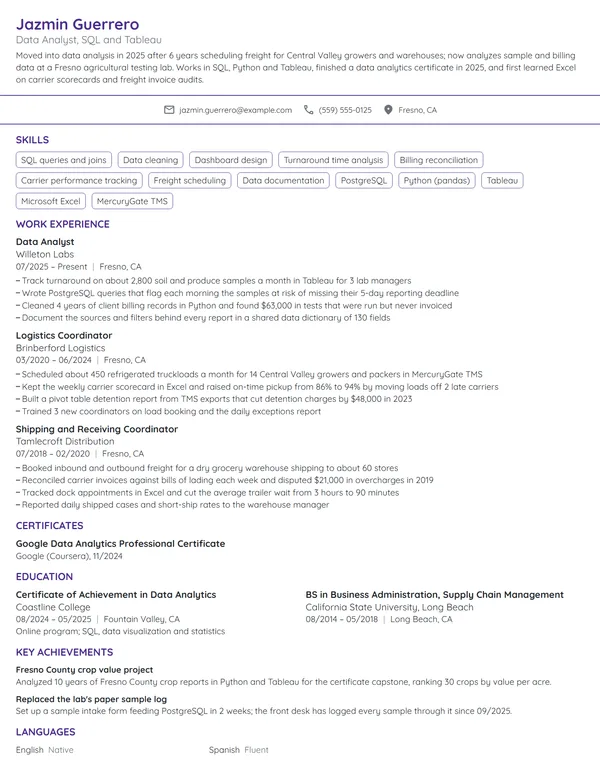This screenshot has height=776, width=600.
Task: Click bullet about freight for 60 stores
Action: click(x=207, y=468)
